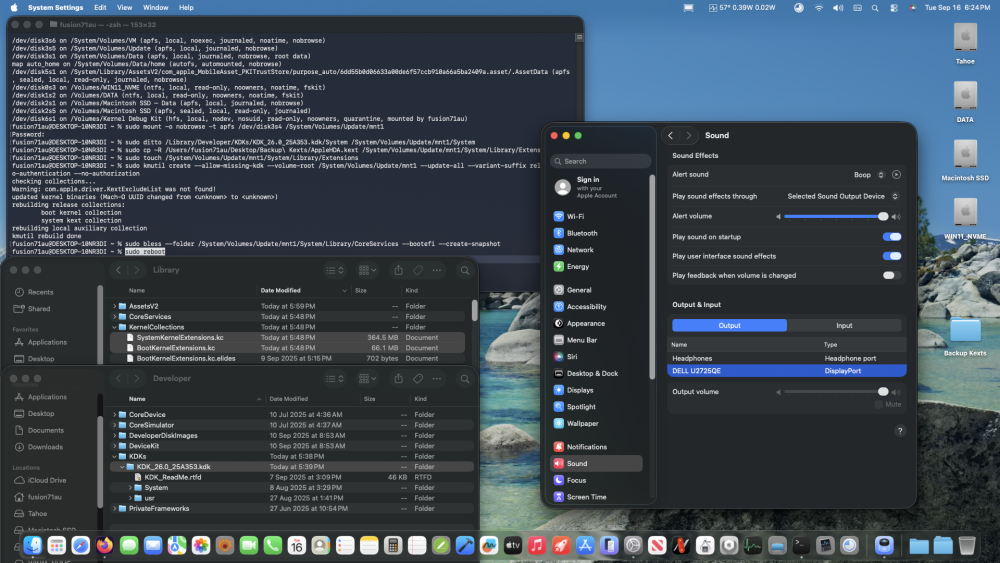Toggle Play user interface sound effects
Viewport: 1000px width, 563px height.
pos(892,256)
